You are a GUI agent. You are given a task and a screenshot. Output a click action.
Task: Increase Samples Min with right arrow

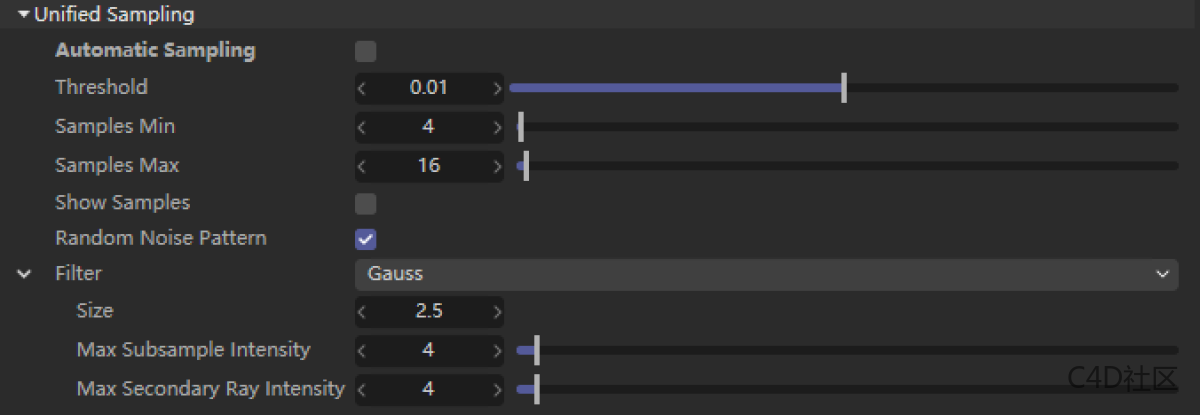(497, 127)
